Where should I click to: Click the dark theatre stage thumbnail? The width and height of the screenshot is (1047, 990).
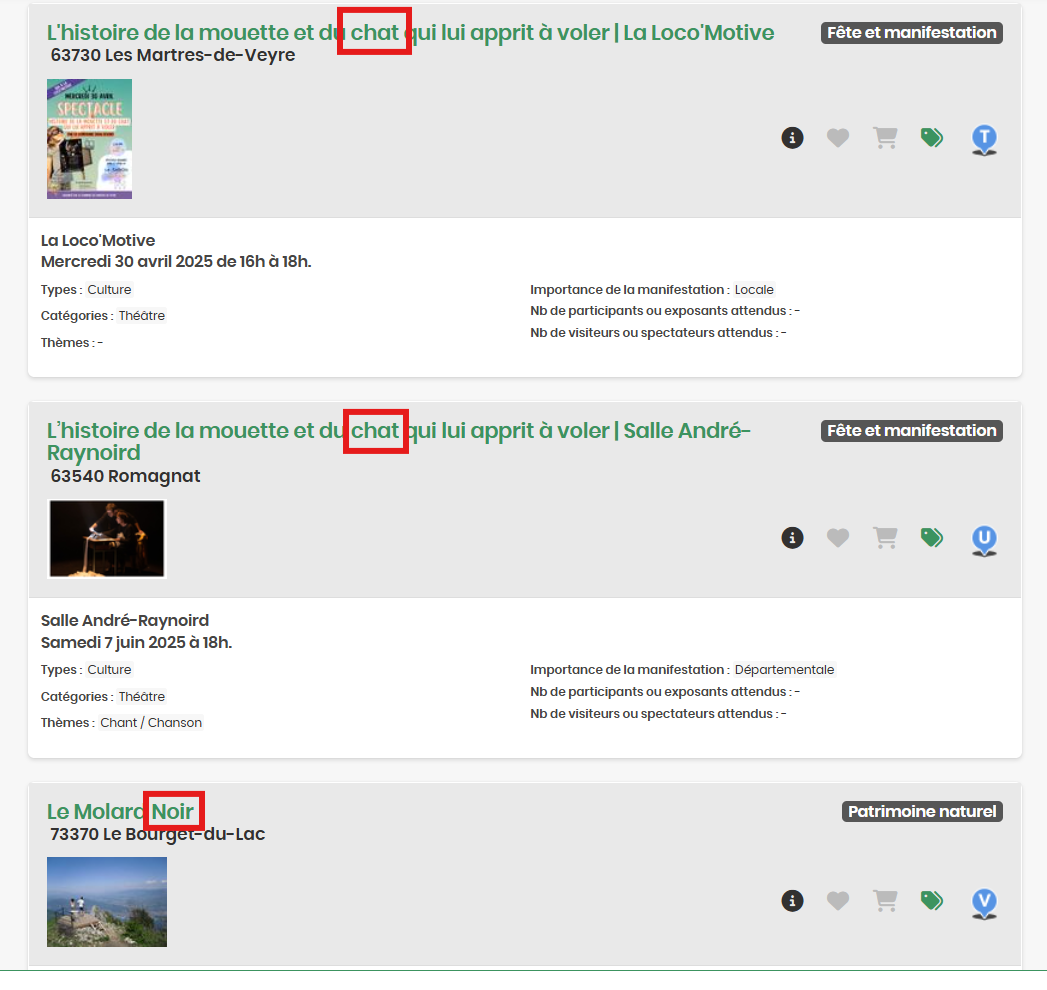click(107, 539)
